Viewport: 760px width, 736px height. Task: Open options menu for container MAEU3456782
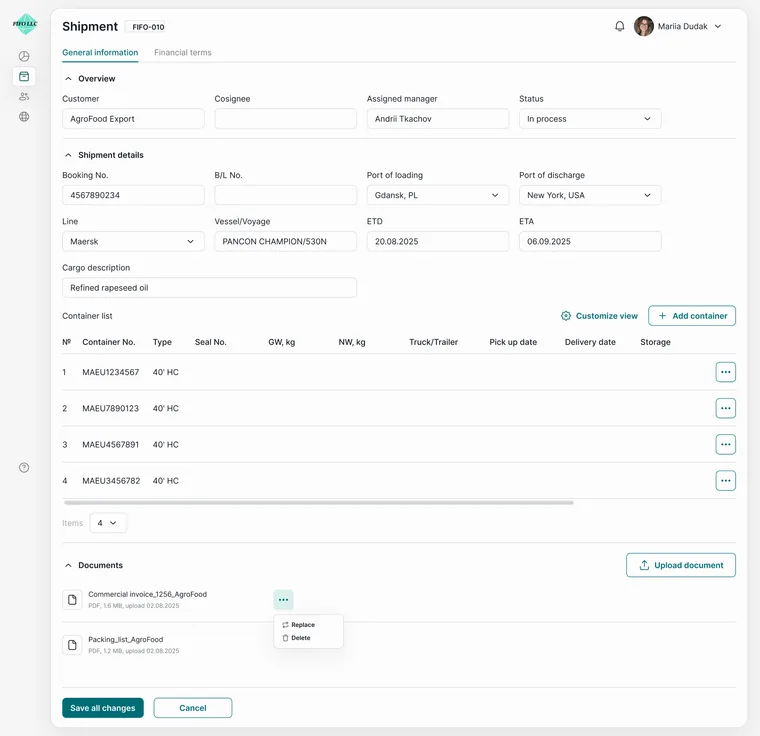(726, 480)
